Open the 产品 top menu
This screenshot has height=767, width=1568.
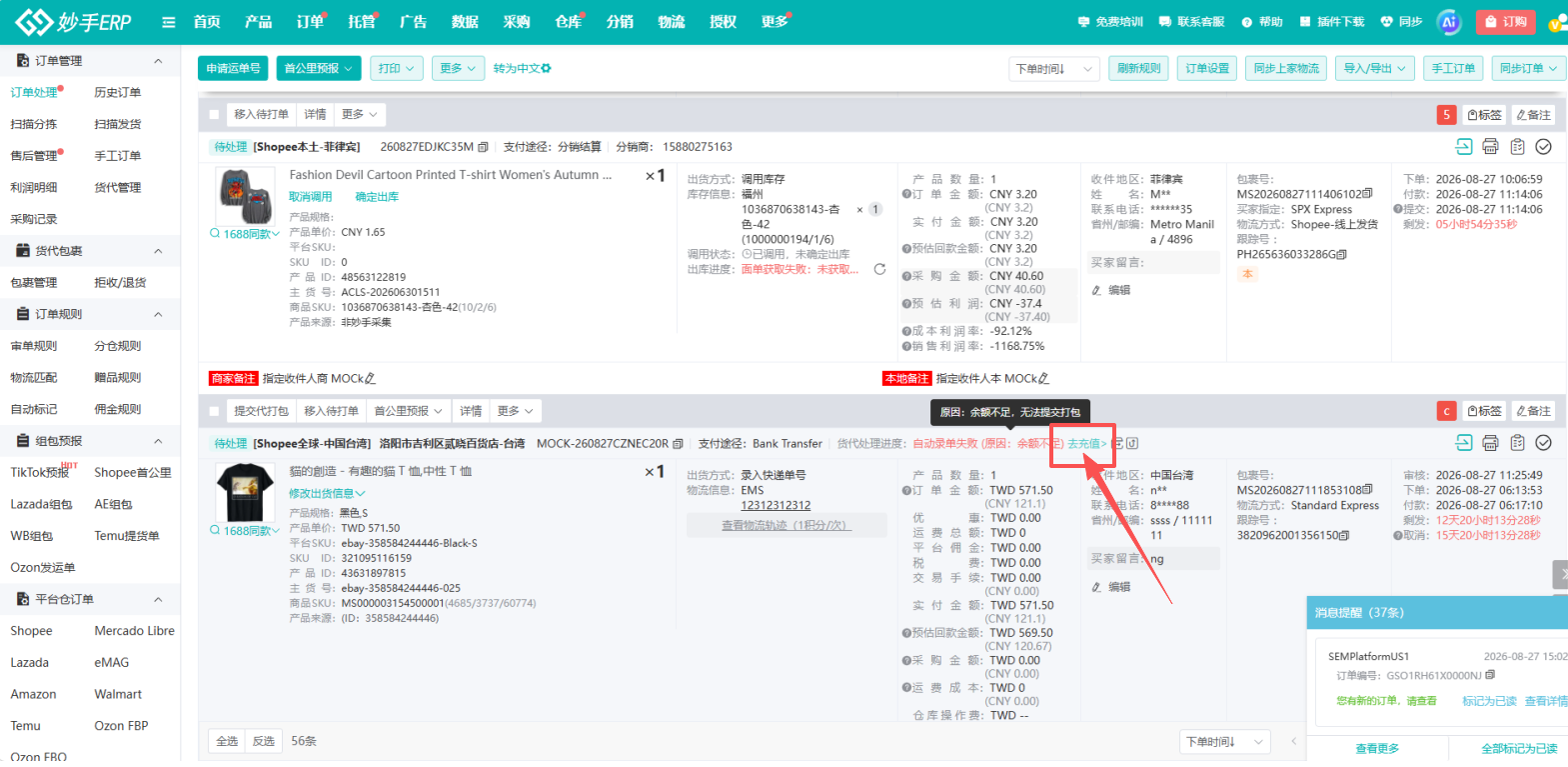[259, 22]
